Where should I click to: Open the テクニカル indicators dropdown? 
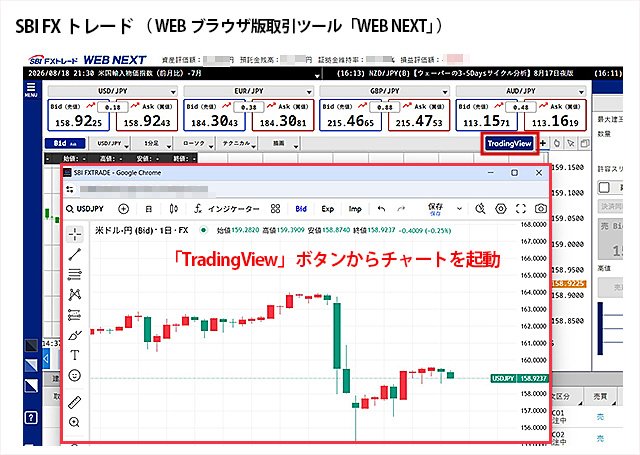coord(237,144)
